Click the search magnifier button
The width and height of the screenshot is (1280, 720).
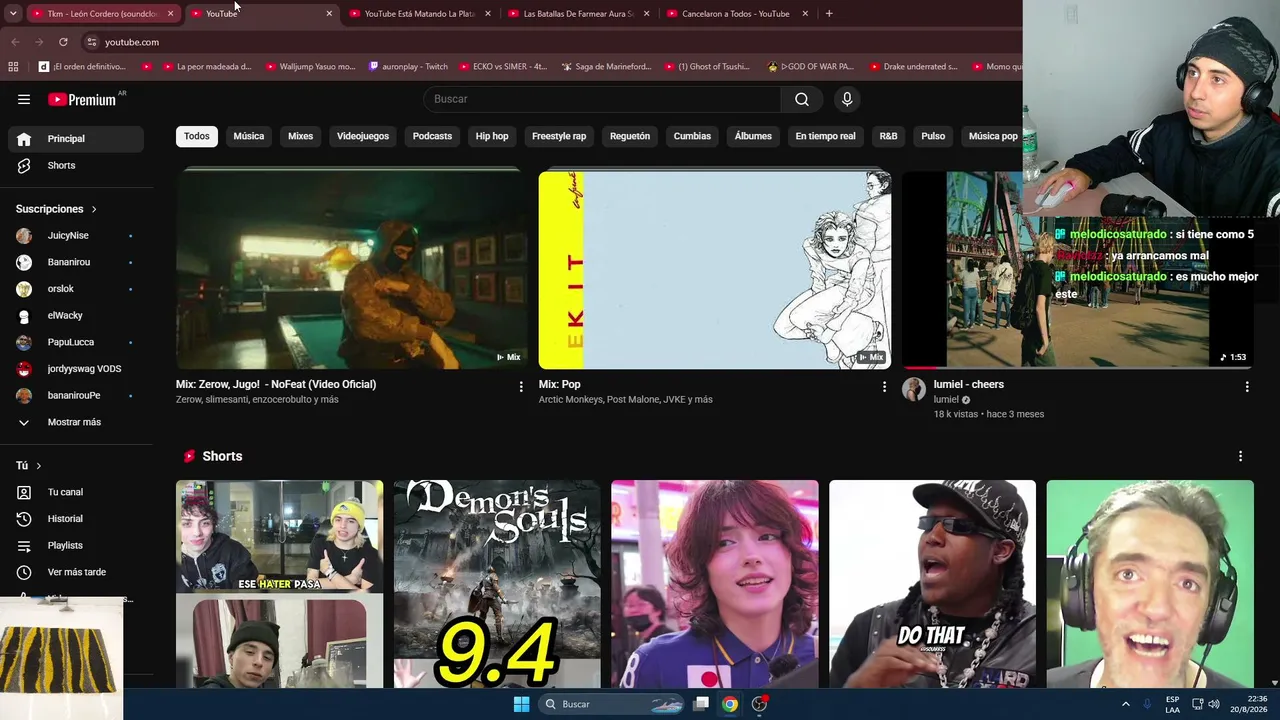[x=802, y=99]
